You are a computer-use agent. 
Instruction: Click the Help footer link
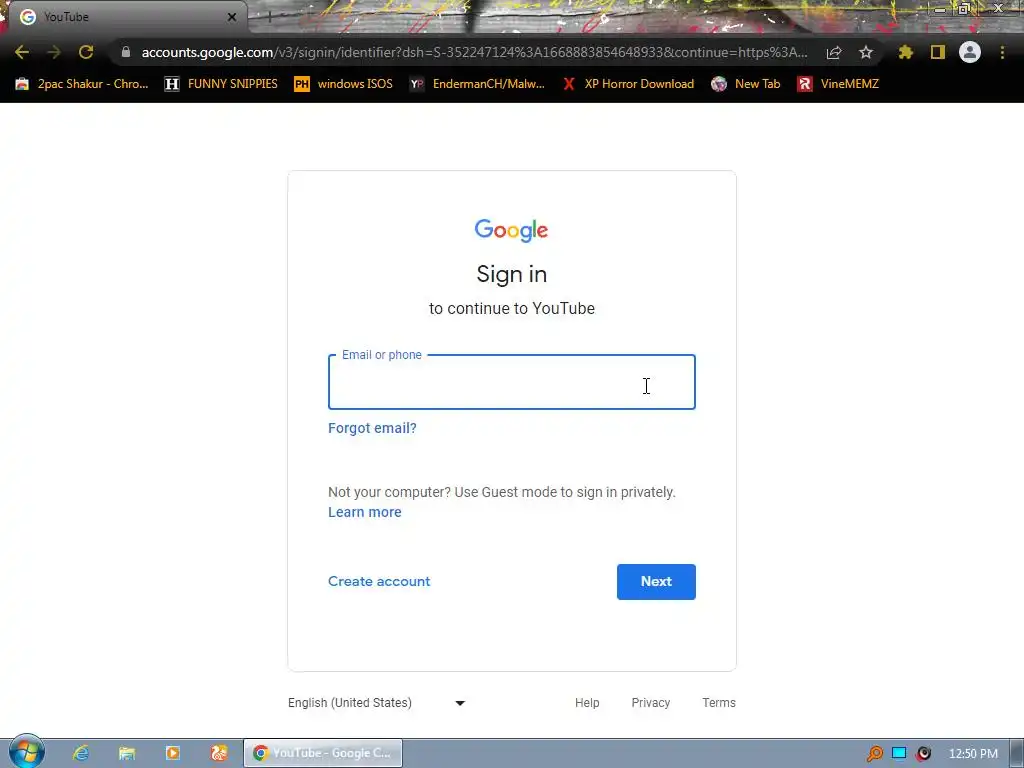587,703
